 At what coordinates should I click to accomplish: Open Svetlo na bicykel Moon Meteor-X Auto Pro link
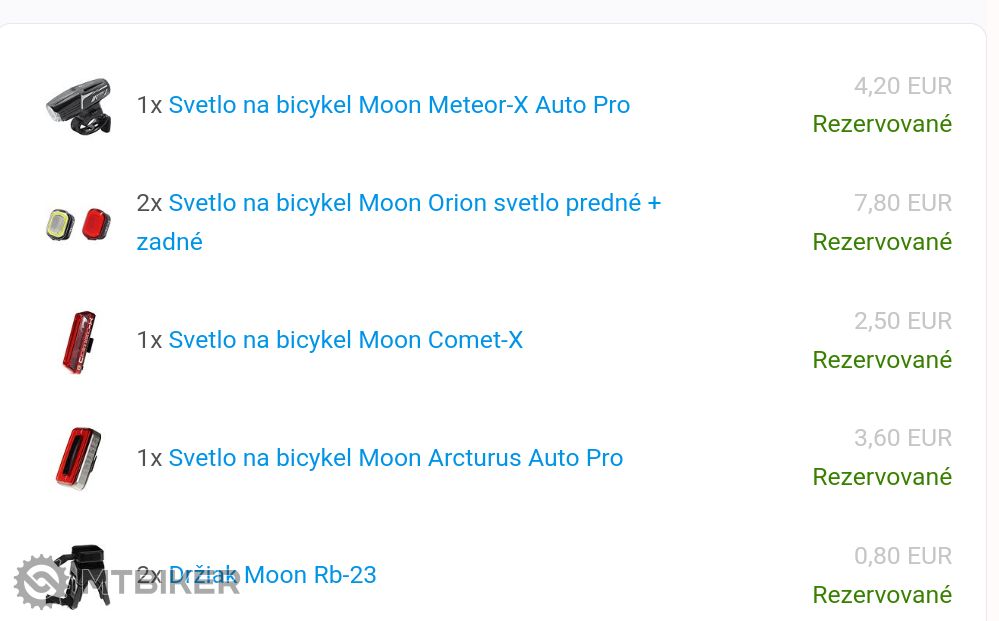[399, 105]
